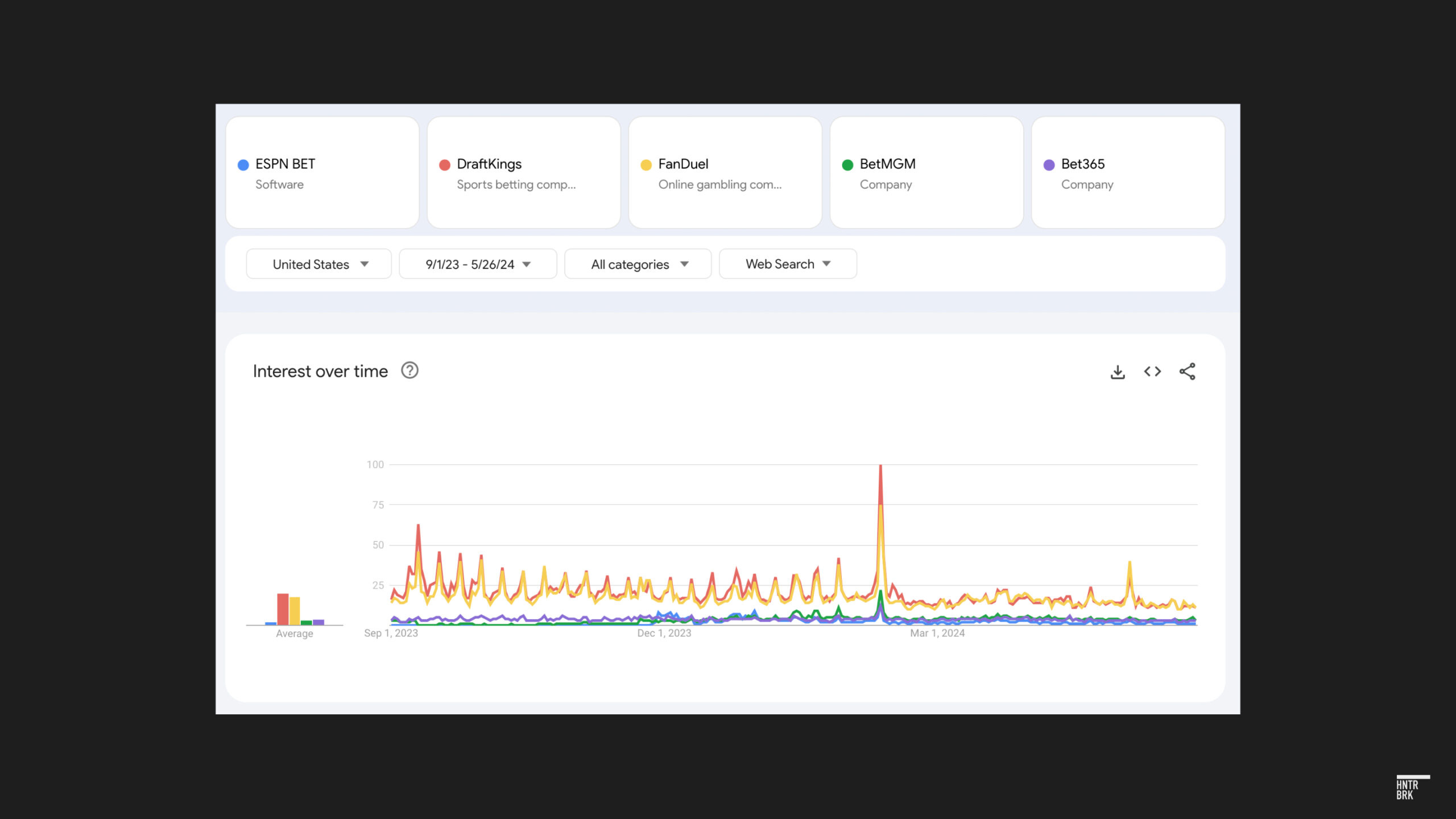
Task: Open the United States region dropdown
Action: tap(318, 264)
